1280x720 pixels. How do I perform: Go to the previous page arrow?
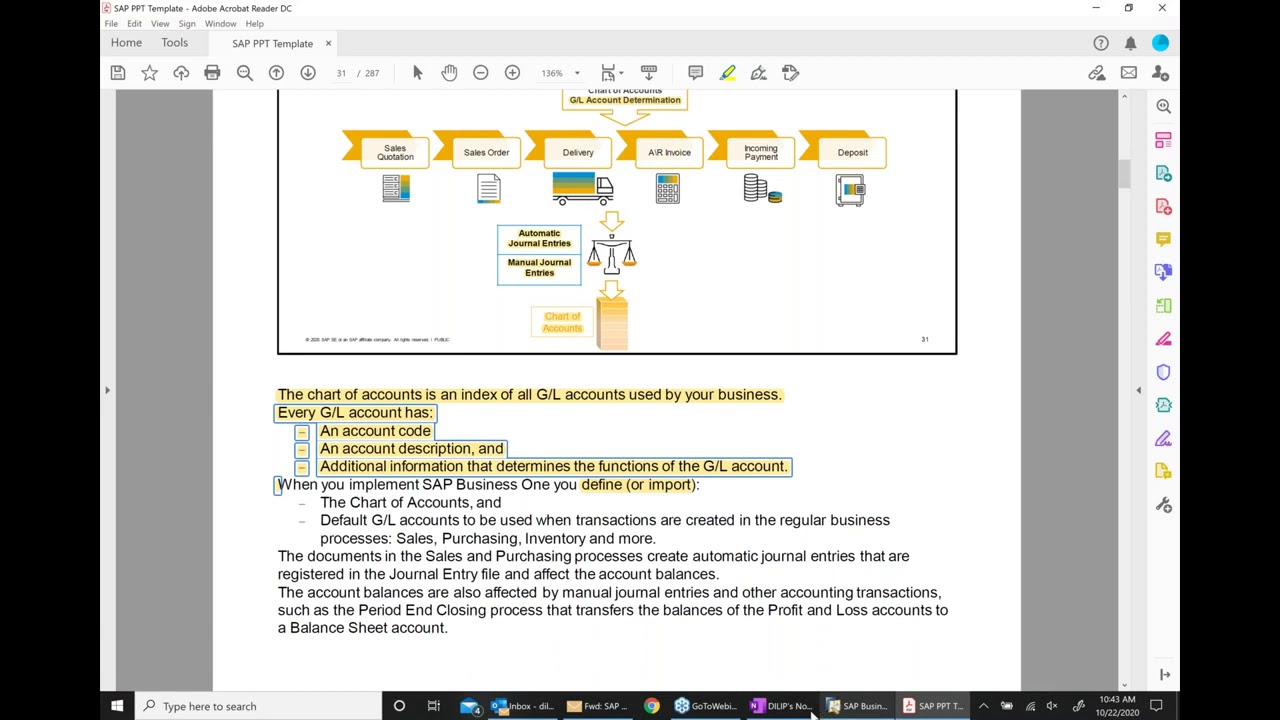pyautogui.click(x=276, y=73)
